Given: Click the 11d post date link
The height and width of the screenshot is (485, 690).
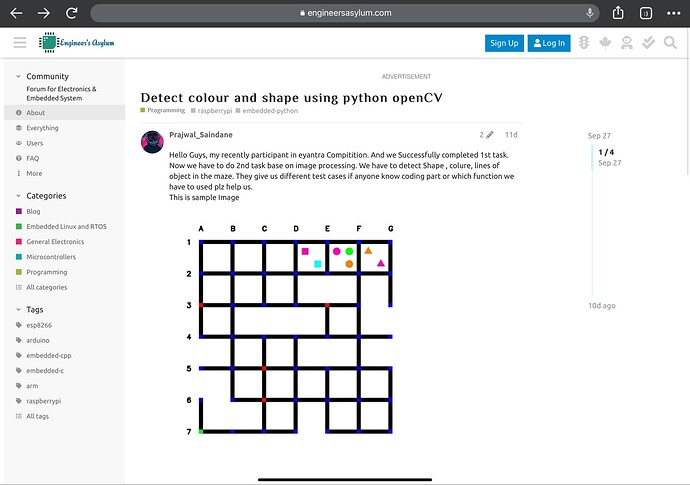Looking at the screenshot, I should click(511, 135).
